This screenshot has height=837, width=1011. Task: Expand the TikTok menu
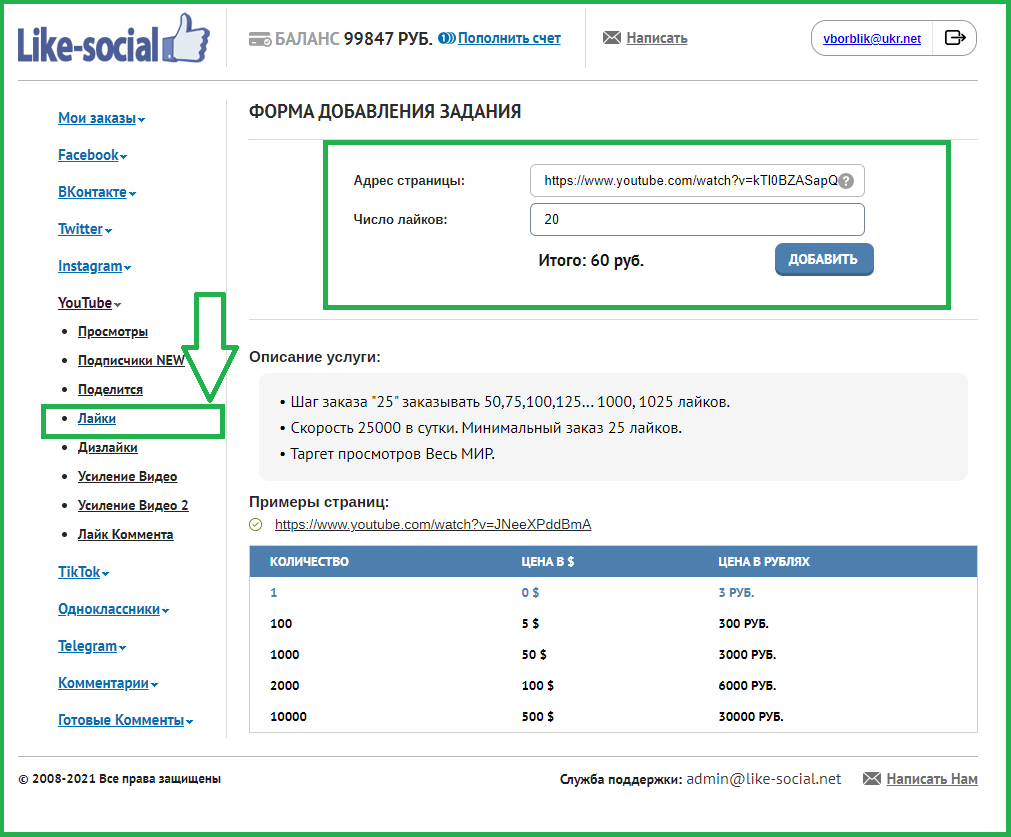pos(83,572)
